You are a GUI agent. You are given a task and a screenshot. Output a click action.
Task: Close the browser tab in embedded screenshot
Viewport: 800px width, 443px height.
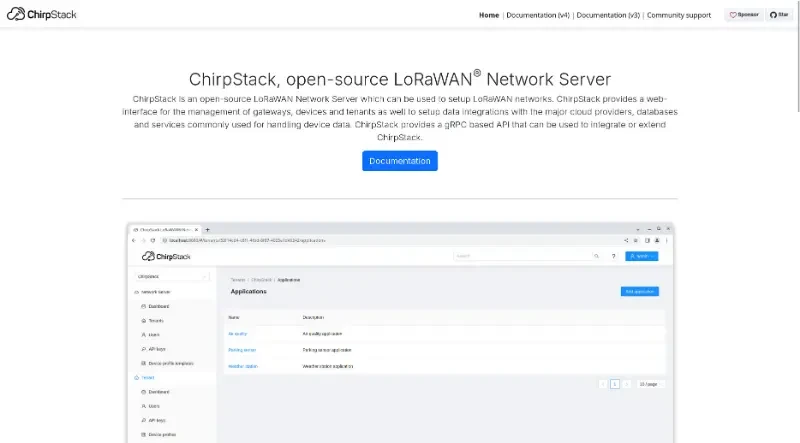196,230
